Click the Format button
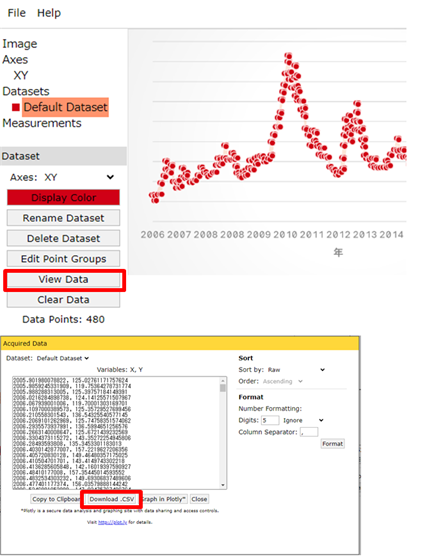This screenshot has height=559, width=427. 333,444
